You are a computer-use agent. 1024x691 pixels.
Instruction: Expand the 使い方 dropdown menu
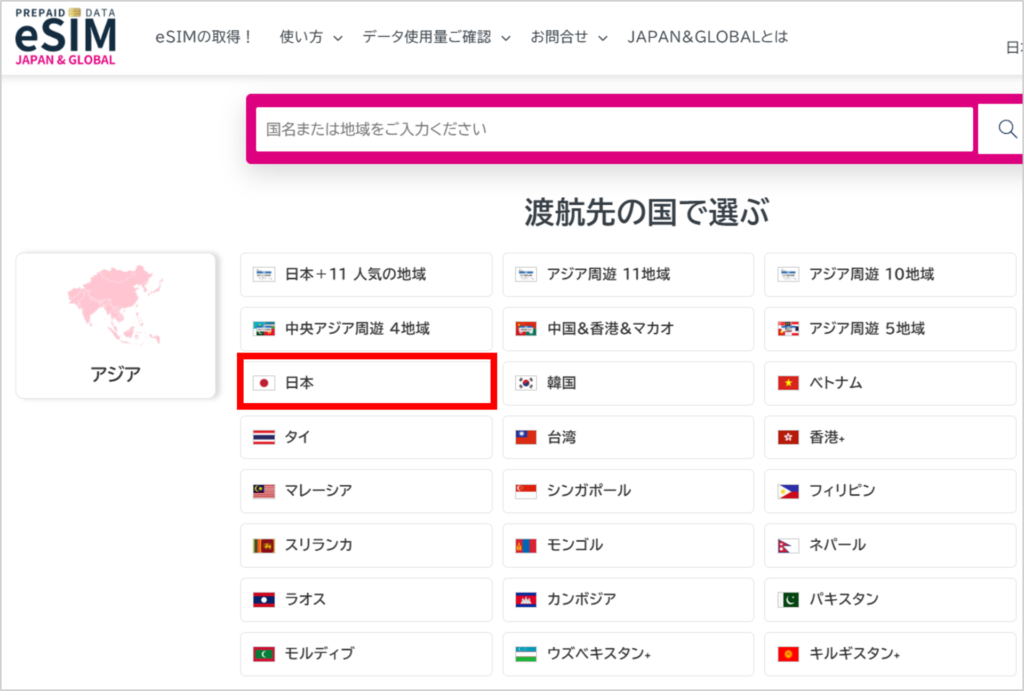(303, 35)
